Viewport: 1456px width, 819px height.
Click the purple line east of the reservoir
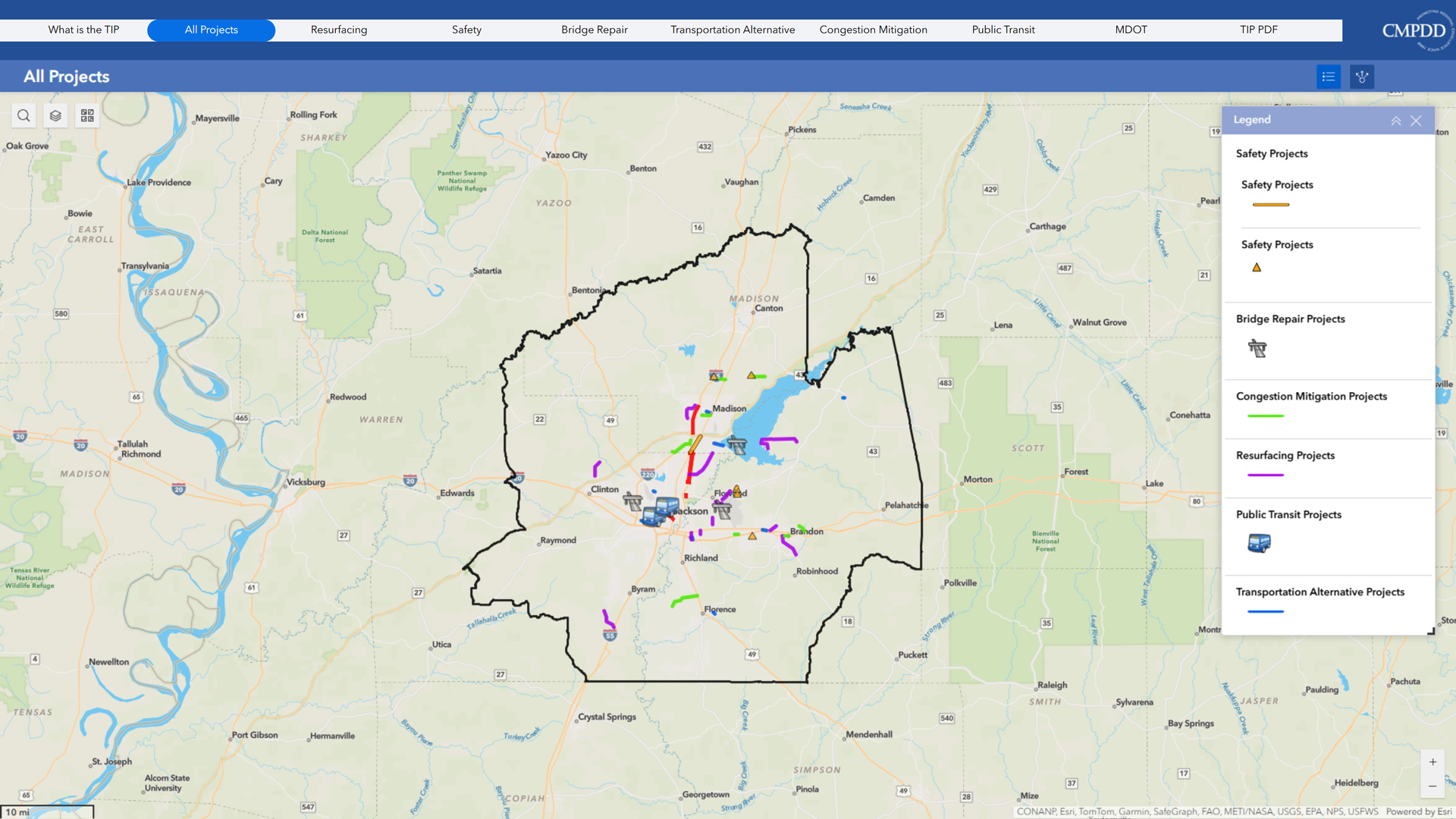(x=779, y=440)
